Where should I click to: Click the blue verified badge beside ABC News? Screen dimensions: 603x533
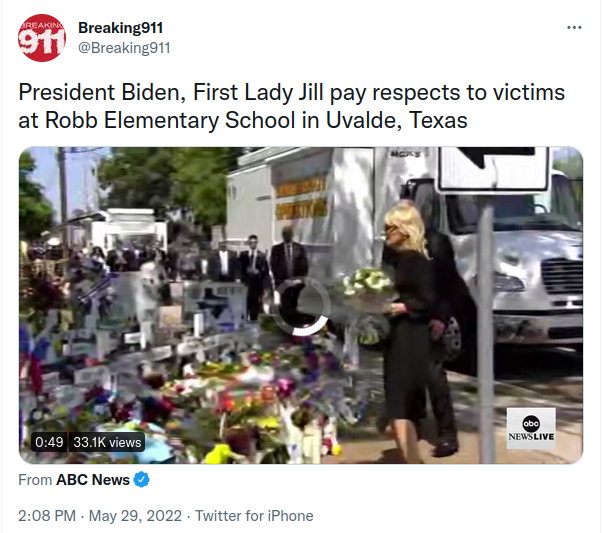point(142,480)
